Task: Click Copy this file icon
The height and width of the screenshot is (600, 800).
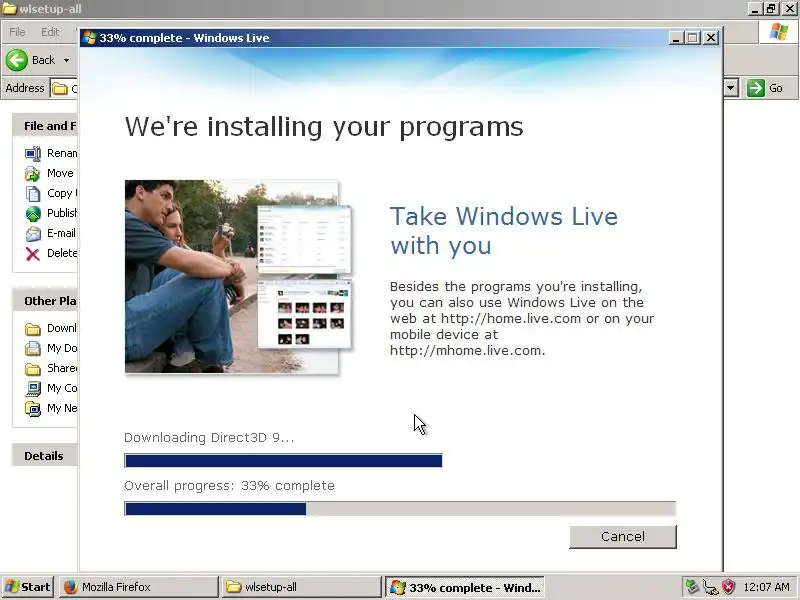Action: (33, 193)
